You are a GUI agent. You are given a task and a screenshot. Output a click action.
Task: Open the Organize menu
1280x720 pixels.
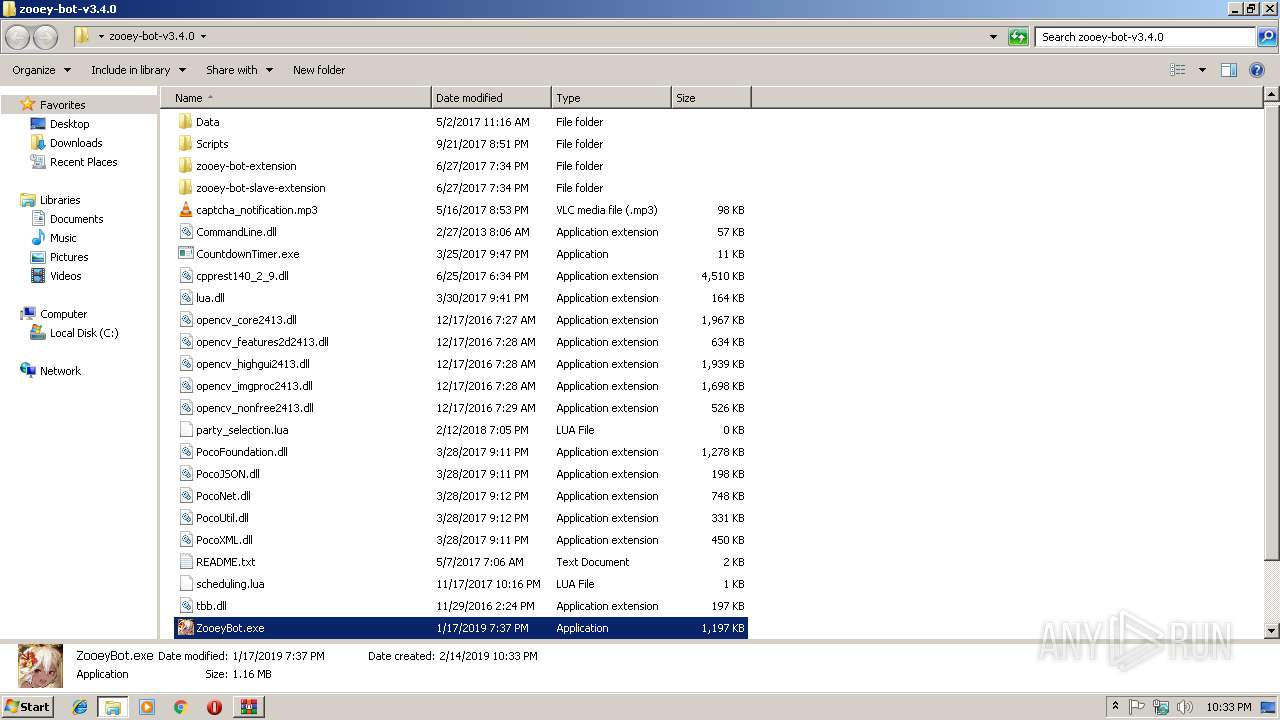point(41,70)
